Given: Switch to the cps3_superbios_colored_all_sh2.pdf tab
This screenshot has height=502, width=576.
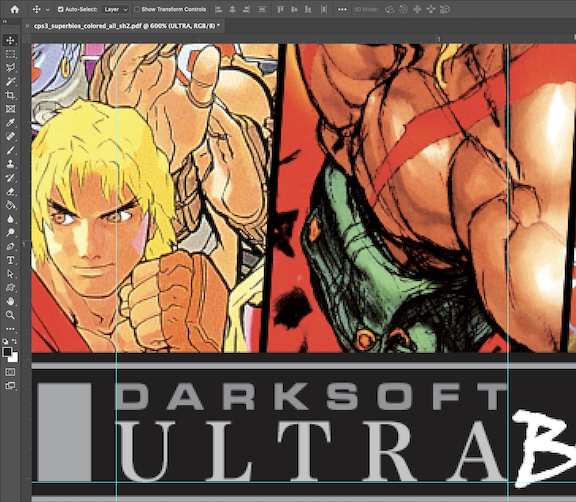Looking at the screenshot, I should point(127,26).
